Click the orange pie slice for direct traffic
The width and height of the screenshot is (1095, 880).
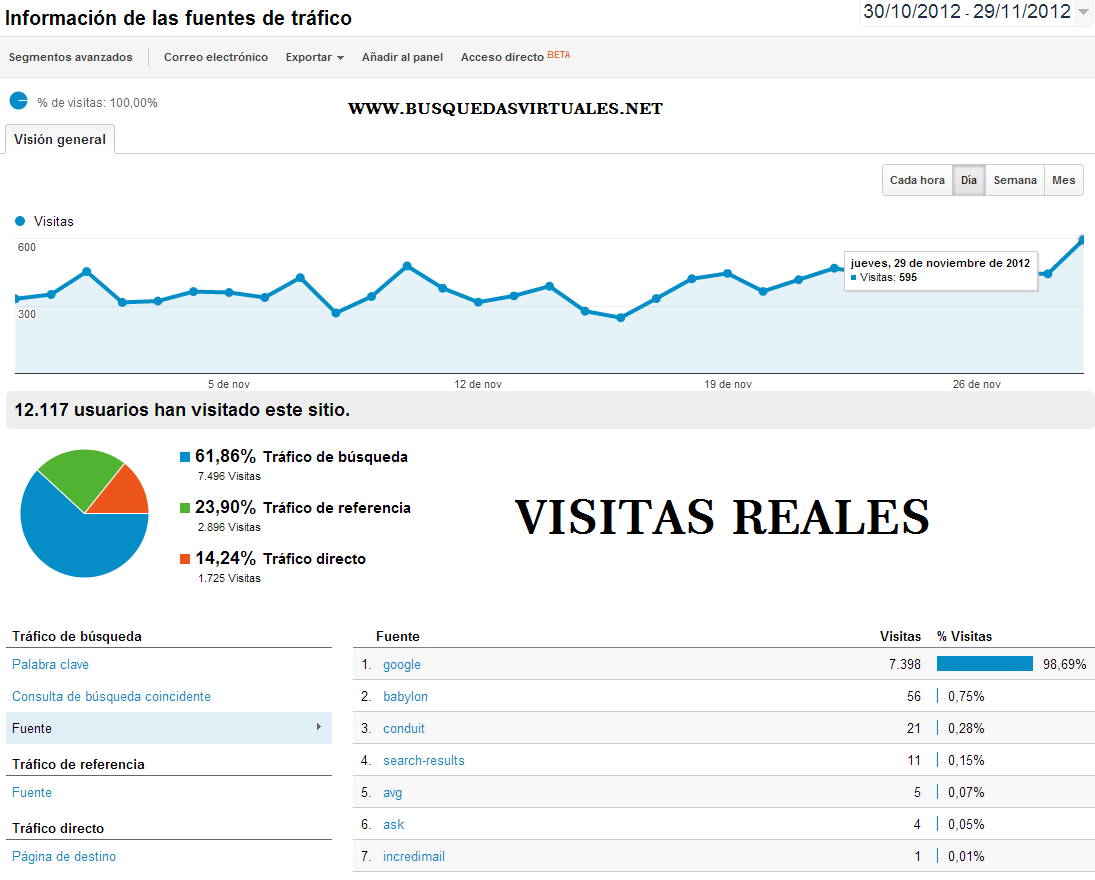[124, 495]
